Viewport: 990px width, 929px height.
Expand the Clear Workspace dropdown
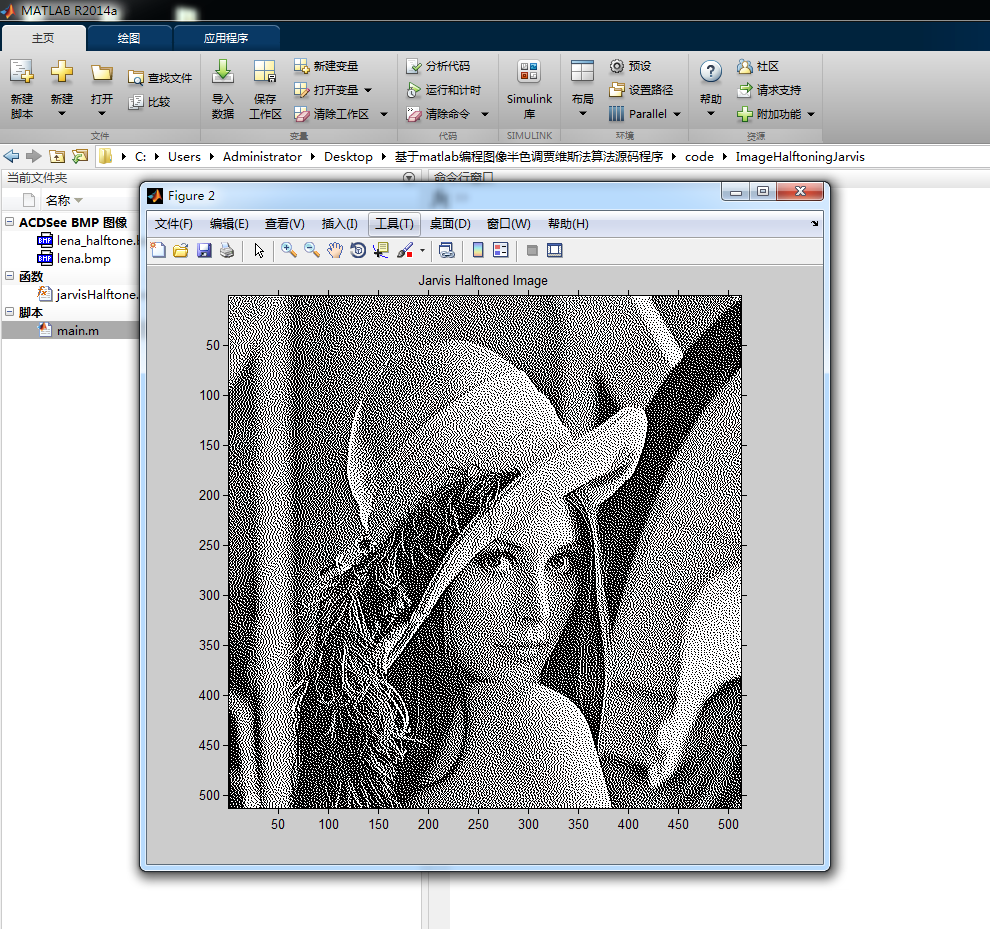click(x=383, y=114)
